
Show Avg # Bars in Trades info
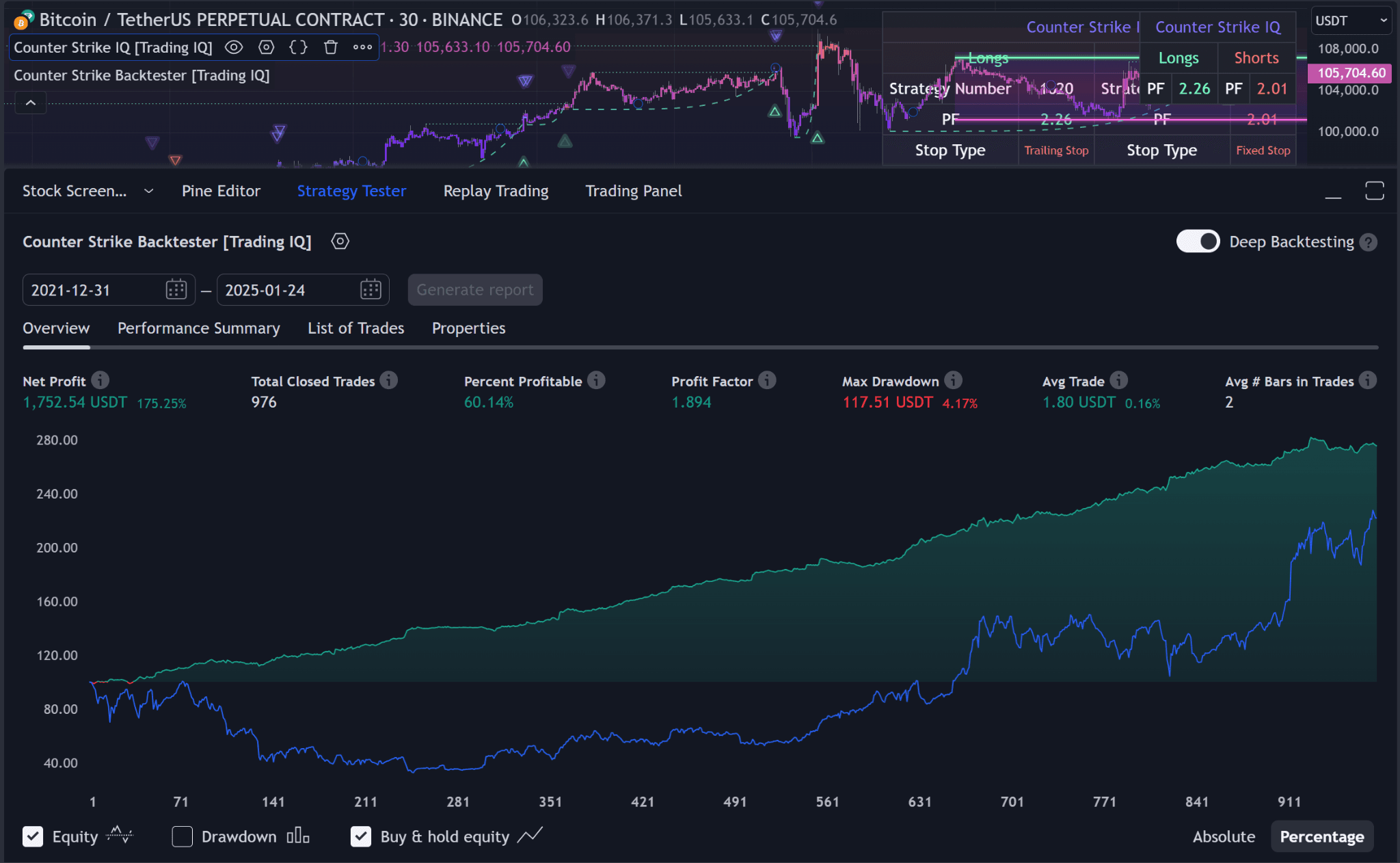[1367, 380]
